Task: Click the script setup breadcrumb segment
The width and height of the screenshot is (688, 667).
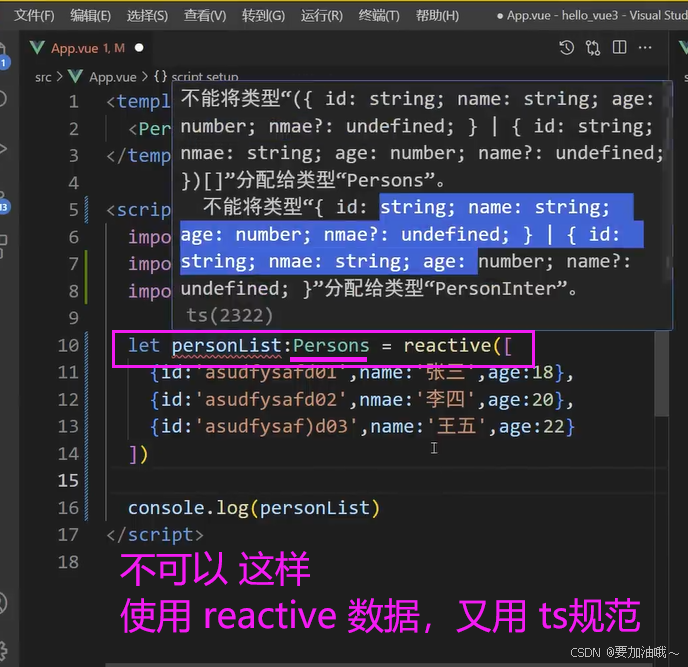Action: coord(205,77)
